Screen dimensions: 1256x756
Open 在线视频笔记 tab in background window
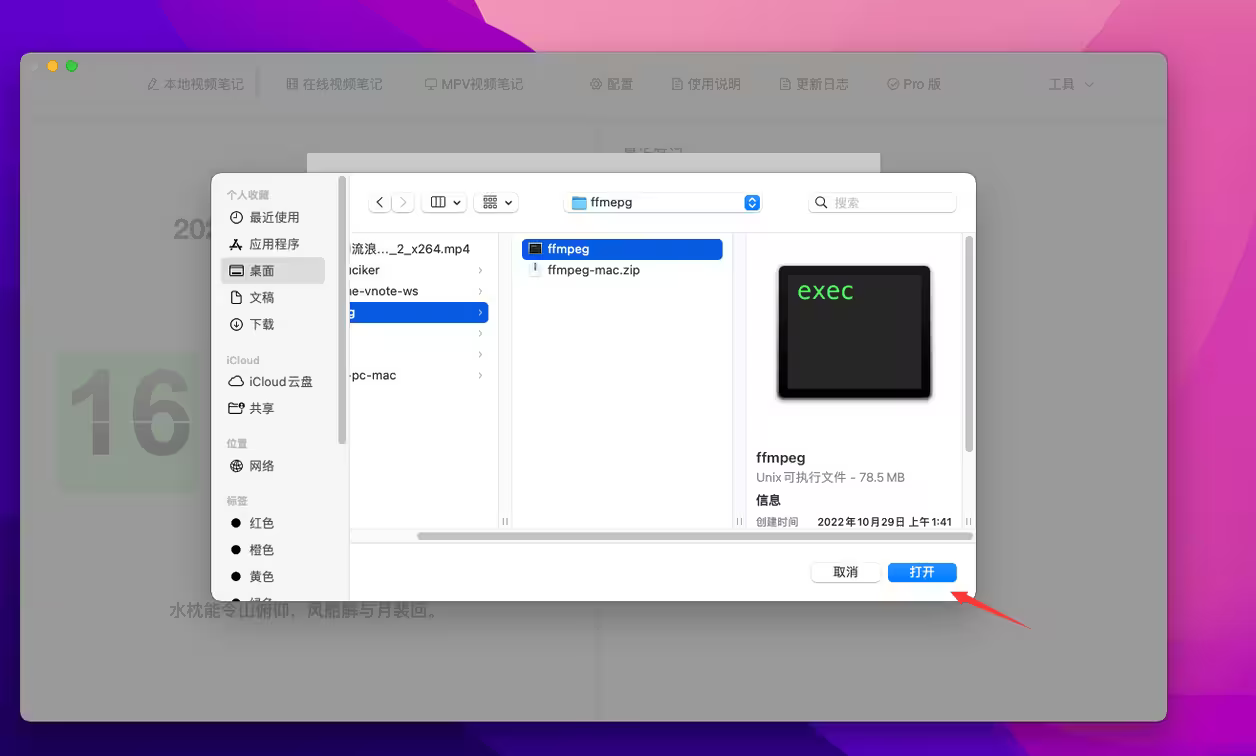click(x=334, y=84)
